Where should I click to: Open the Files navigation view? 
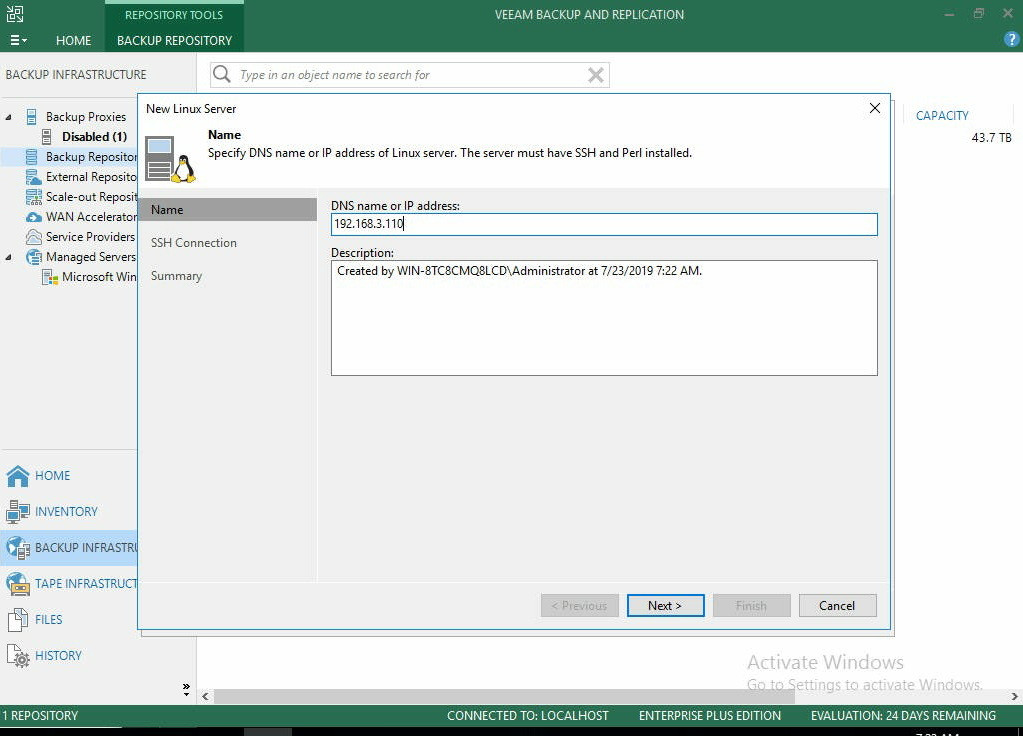(49, 619)
